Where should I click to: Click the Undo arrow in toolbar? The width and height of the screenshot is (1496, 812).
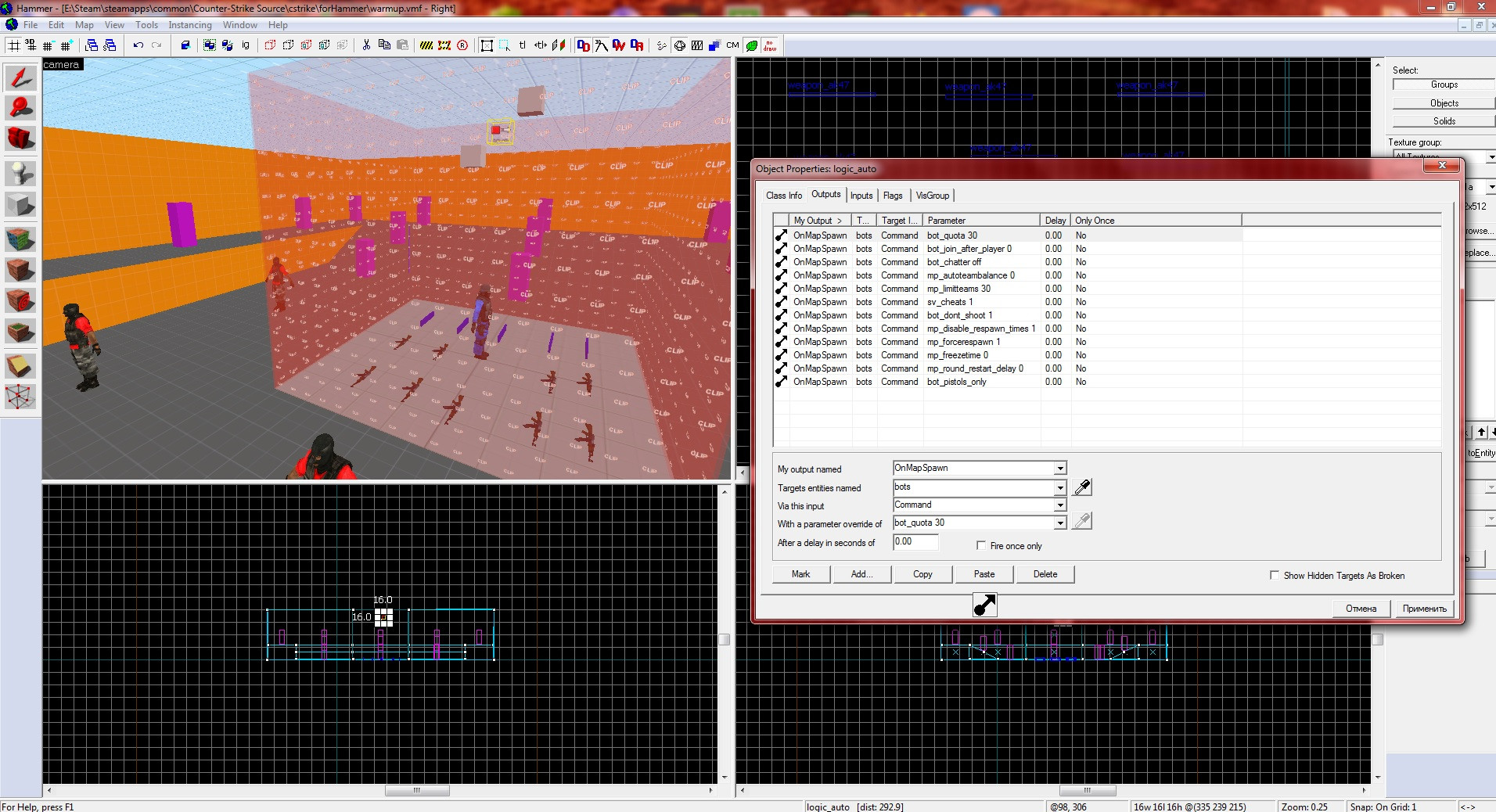pyautogui.click(x=138, y=45)
